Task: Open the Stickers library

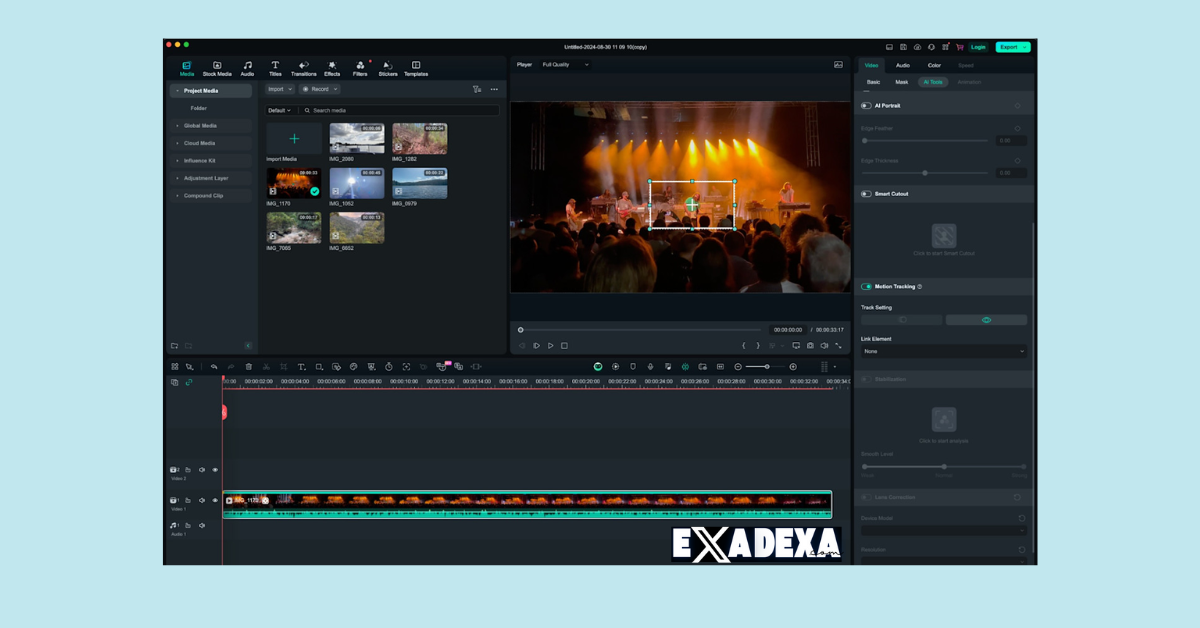Action: click(x=388, y=68)
